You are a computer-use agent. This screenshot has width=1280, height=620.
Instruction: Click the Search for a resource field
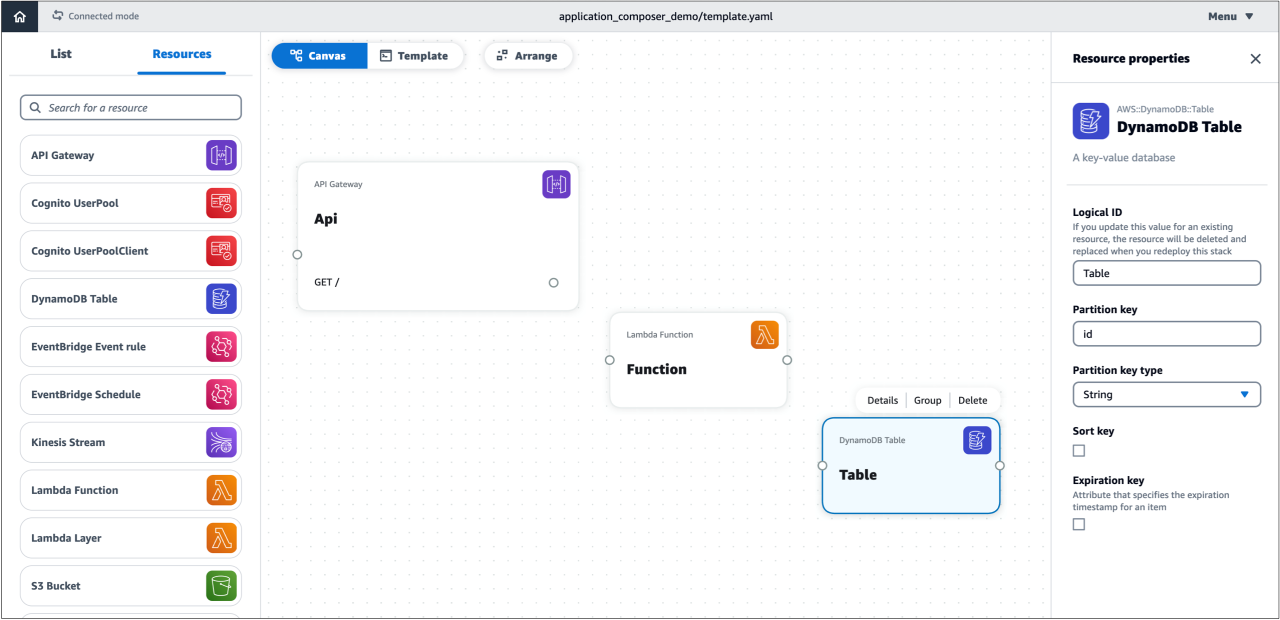point(131,108)
